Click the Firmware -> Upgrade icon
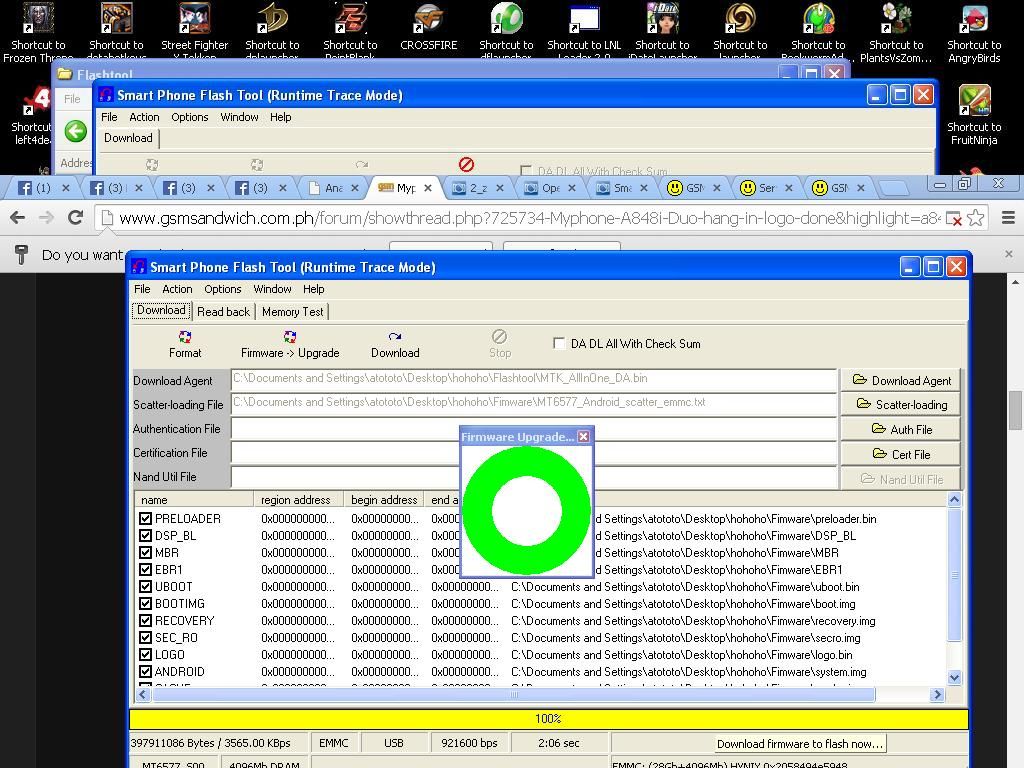The width and height of the screenshot is (1024, 768). (290, 337)
